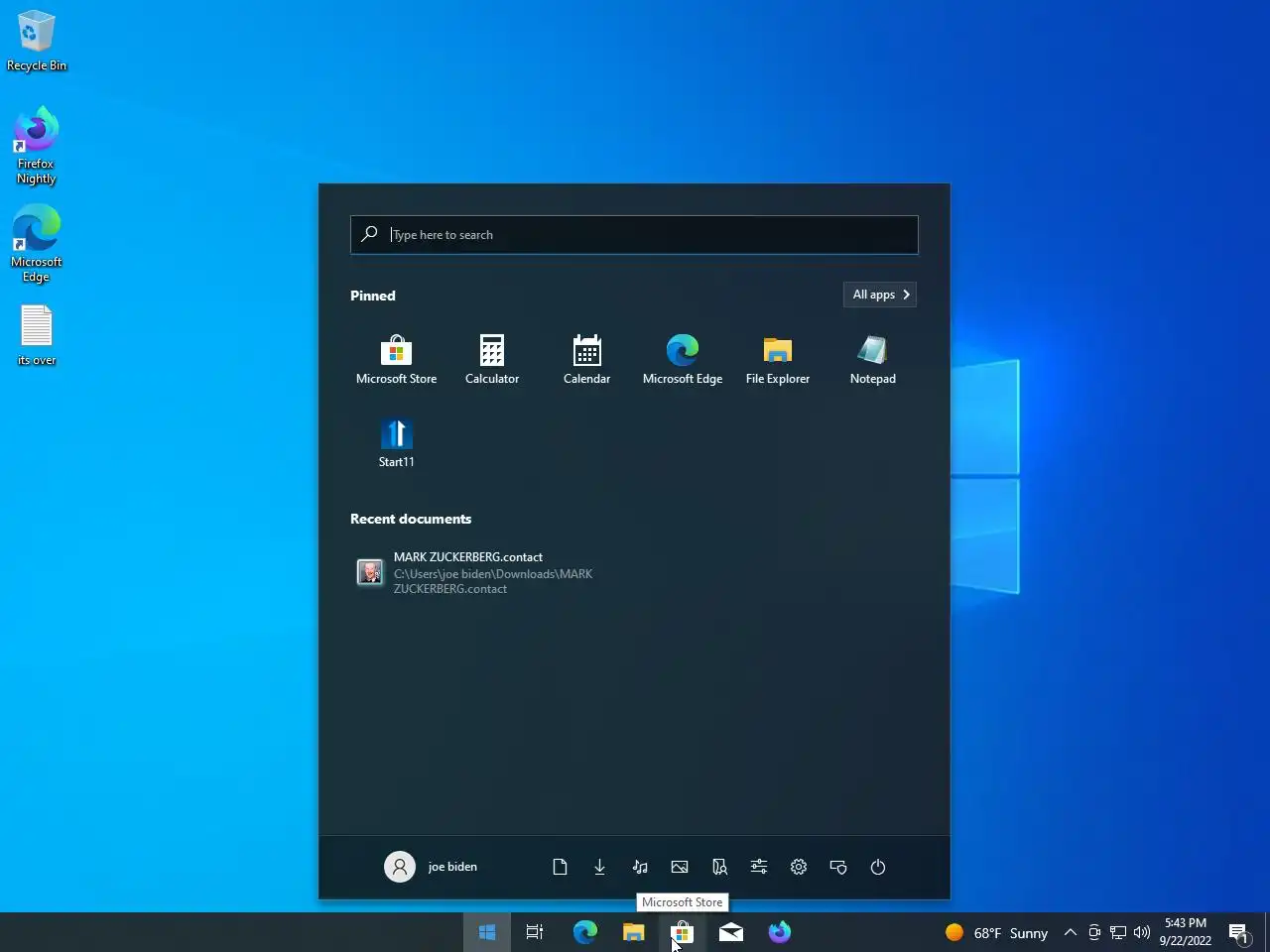1270x952 pixels.
Task: Open Microsoft Edge from the taskbar
Action: pyautogui.click(x=585, y=932)
